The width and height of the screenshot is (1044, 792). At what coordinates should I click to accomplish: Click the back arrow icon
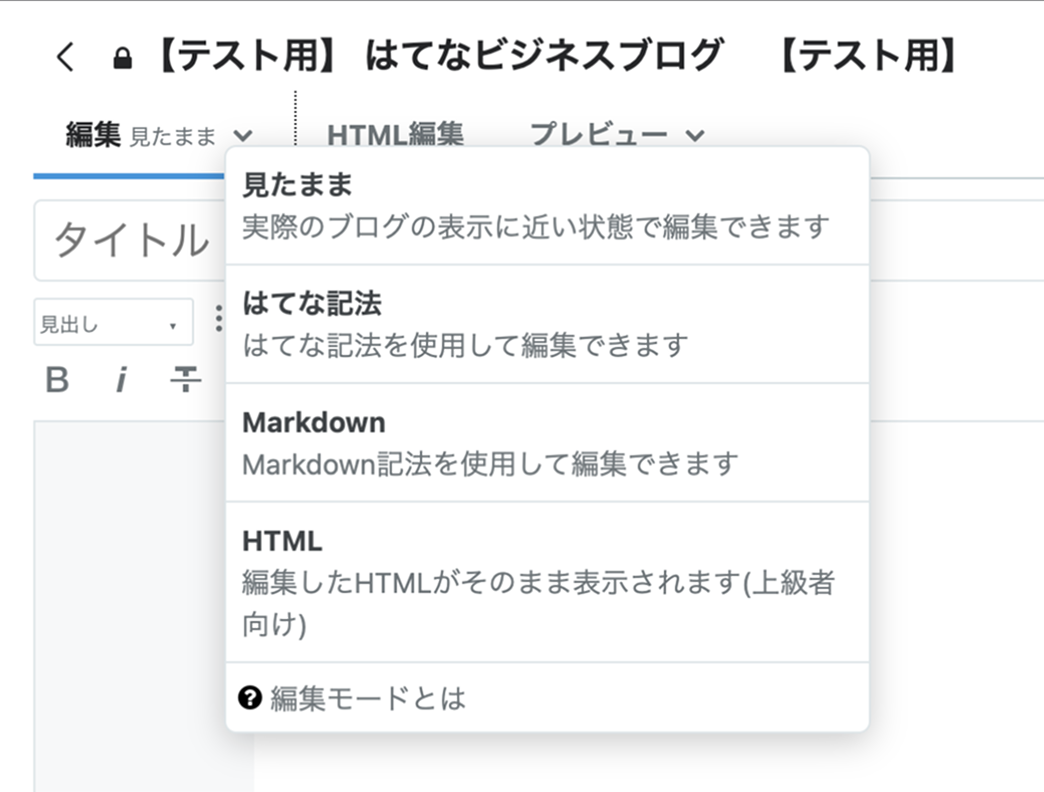(x=65, y=58)
